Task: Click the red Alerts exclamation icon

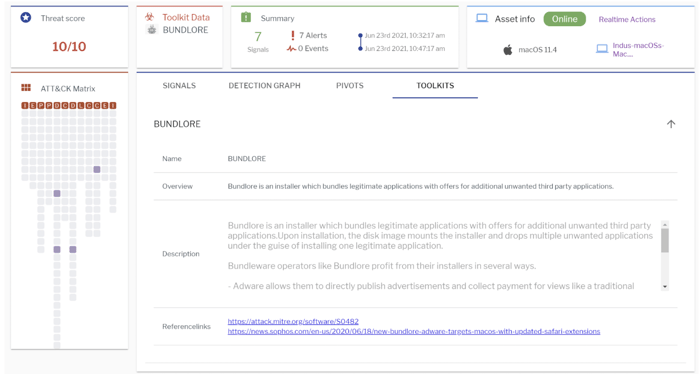Action: point(292,35)
